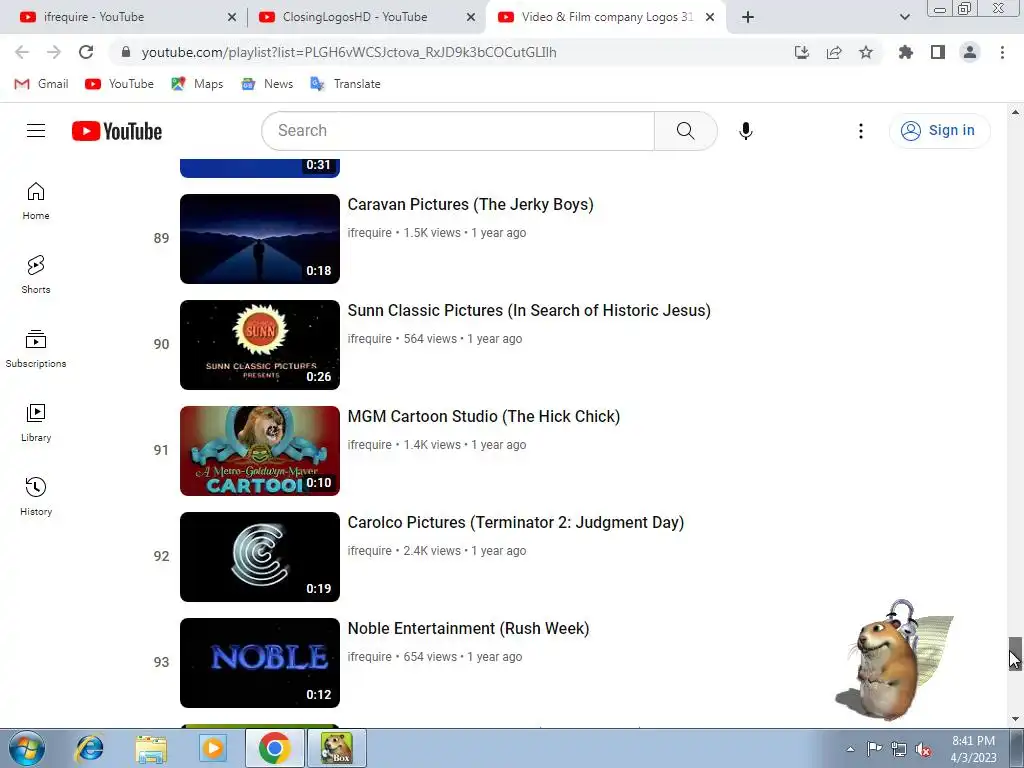
Task: View site information lock icon
Action: pyautogui.click(x=126, y=52)
